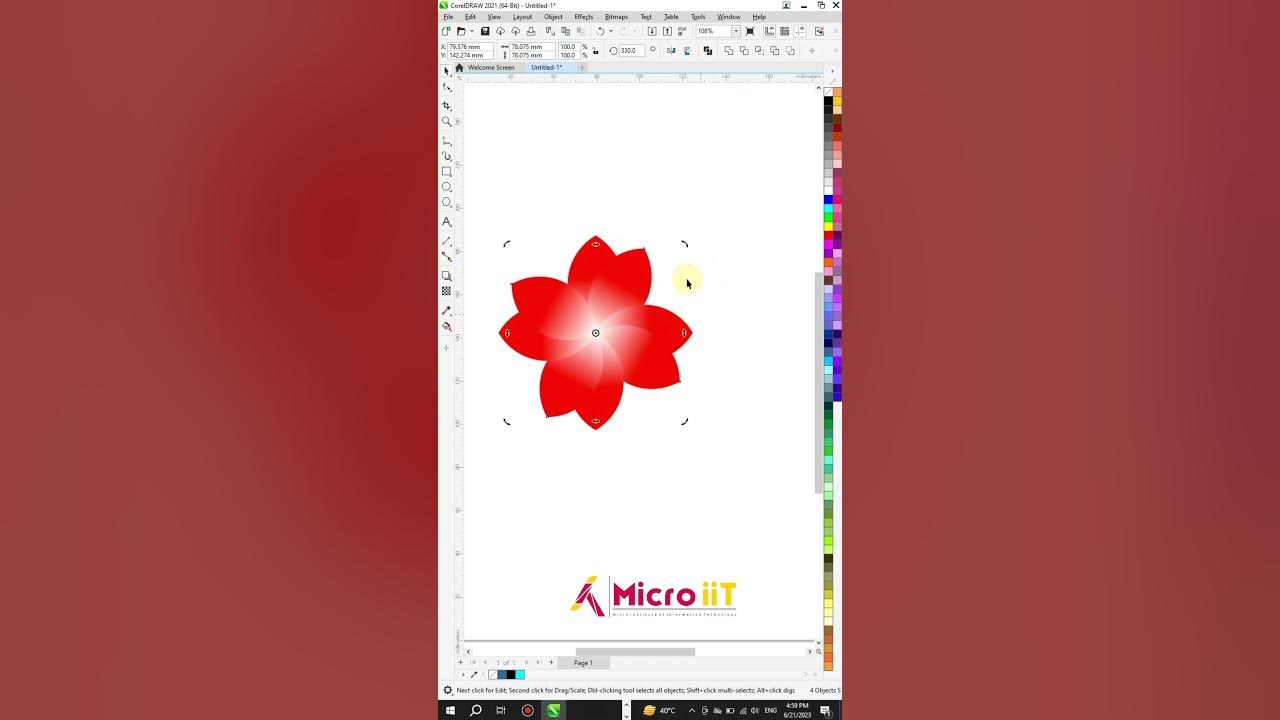Pick cyan swatch in document palette

click(519, 674)
